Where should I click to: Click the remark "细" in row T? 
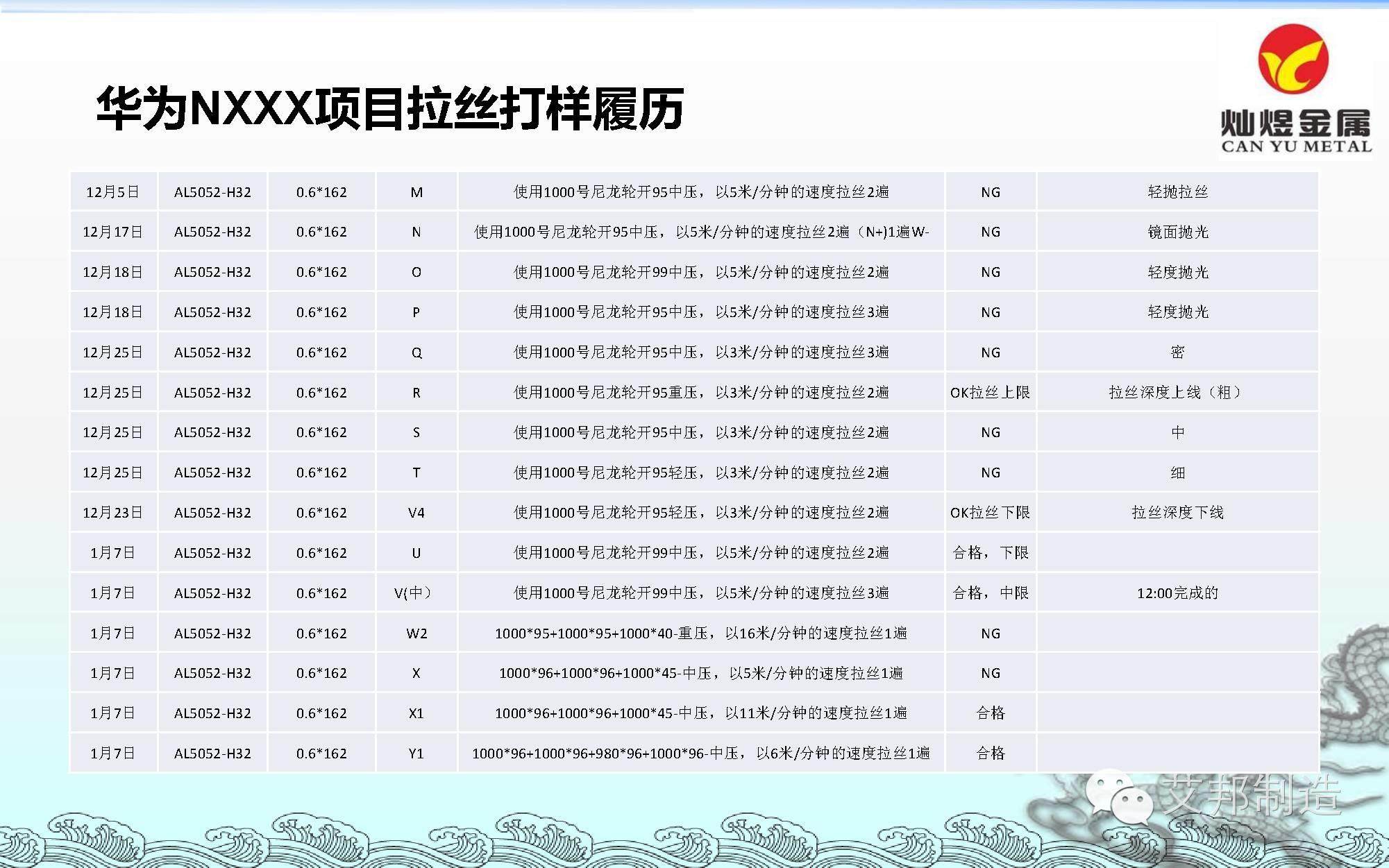tap(1178, 473)
